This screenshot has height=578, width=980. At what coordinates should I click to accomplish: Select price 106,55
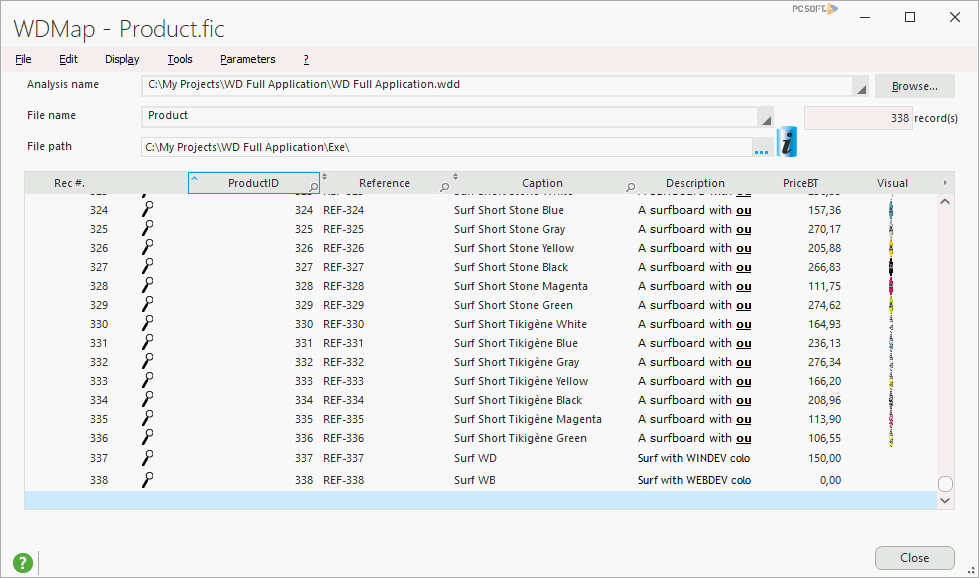pyautogui.click(x=824, y=438)
